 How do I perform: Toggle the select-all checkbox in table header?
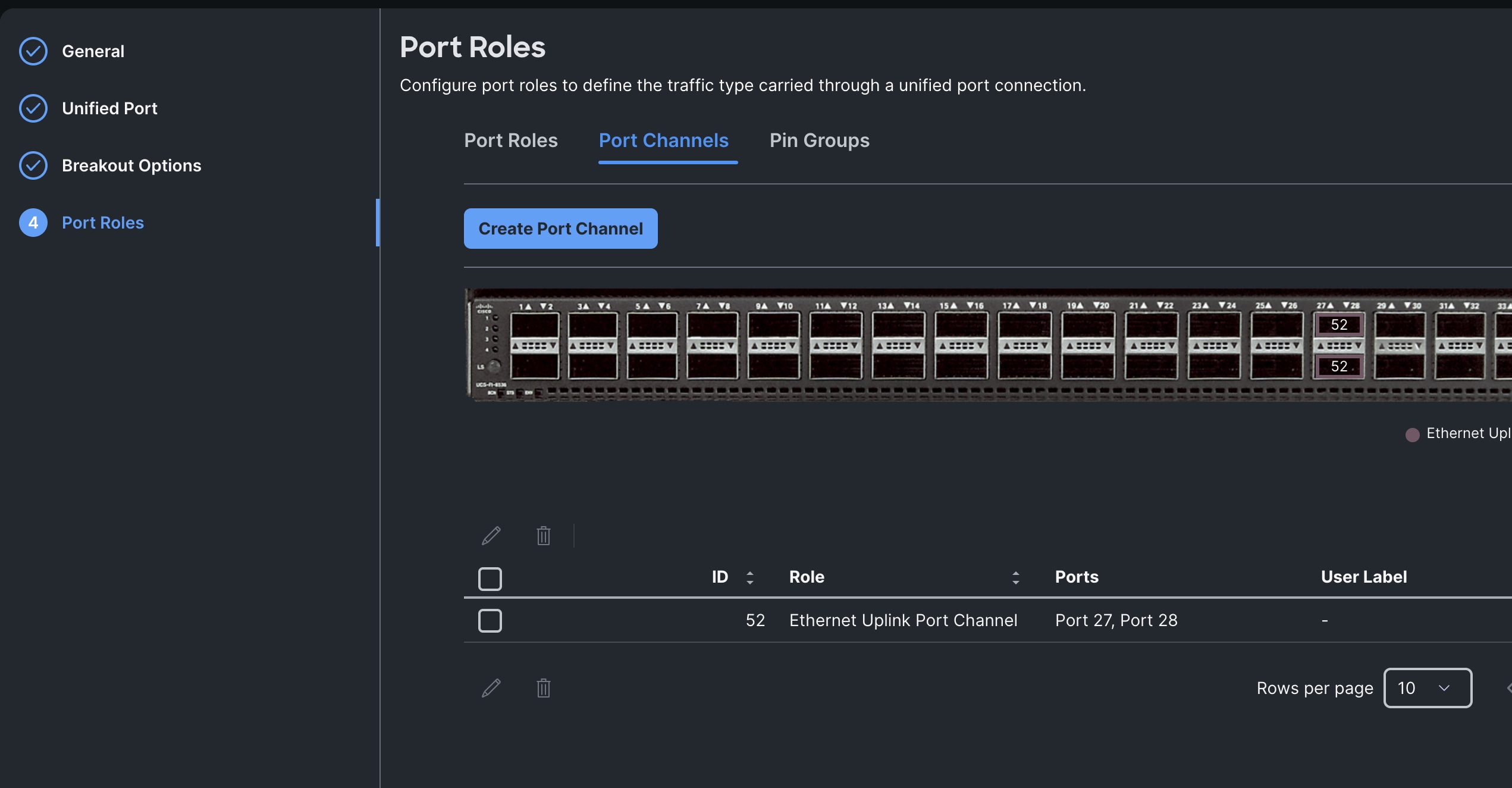pos(490,578)
